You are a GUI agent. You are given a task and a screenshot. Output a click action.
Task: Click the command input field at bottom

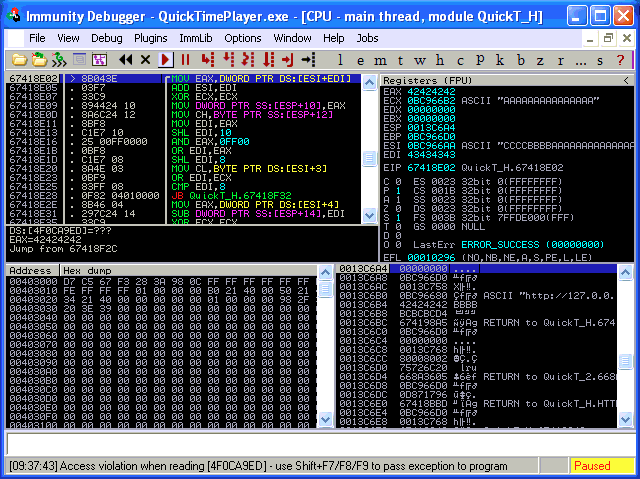point(318,443)
